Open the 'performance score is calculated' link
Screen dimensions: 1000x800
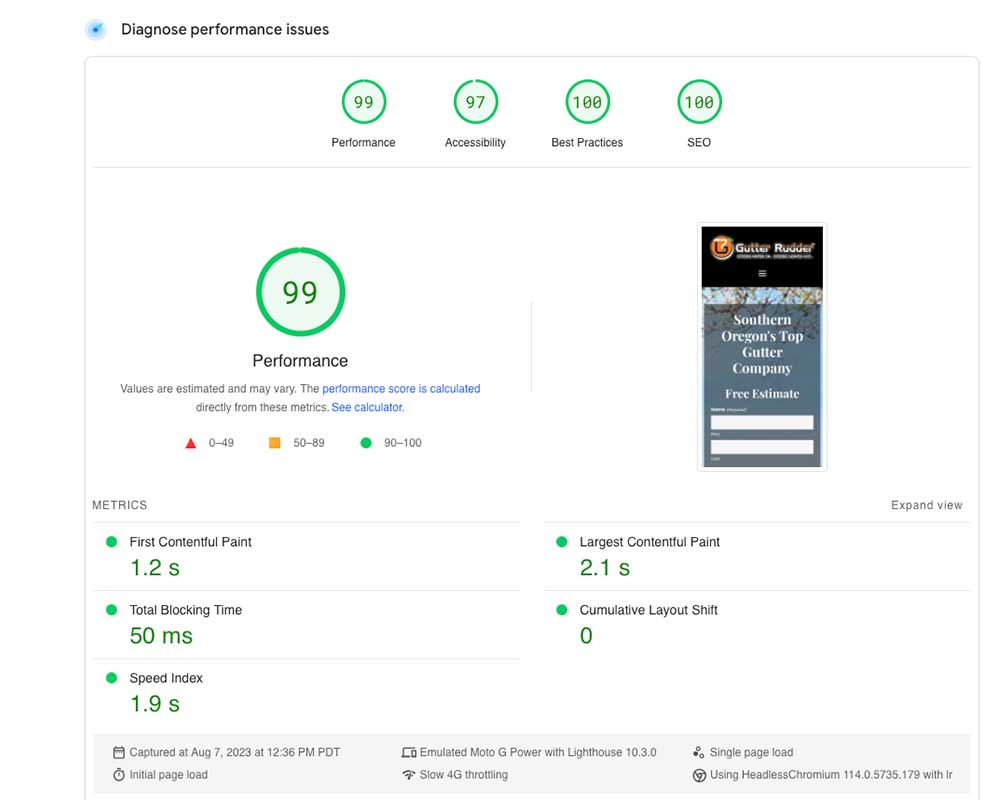click(401, 389)
